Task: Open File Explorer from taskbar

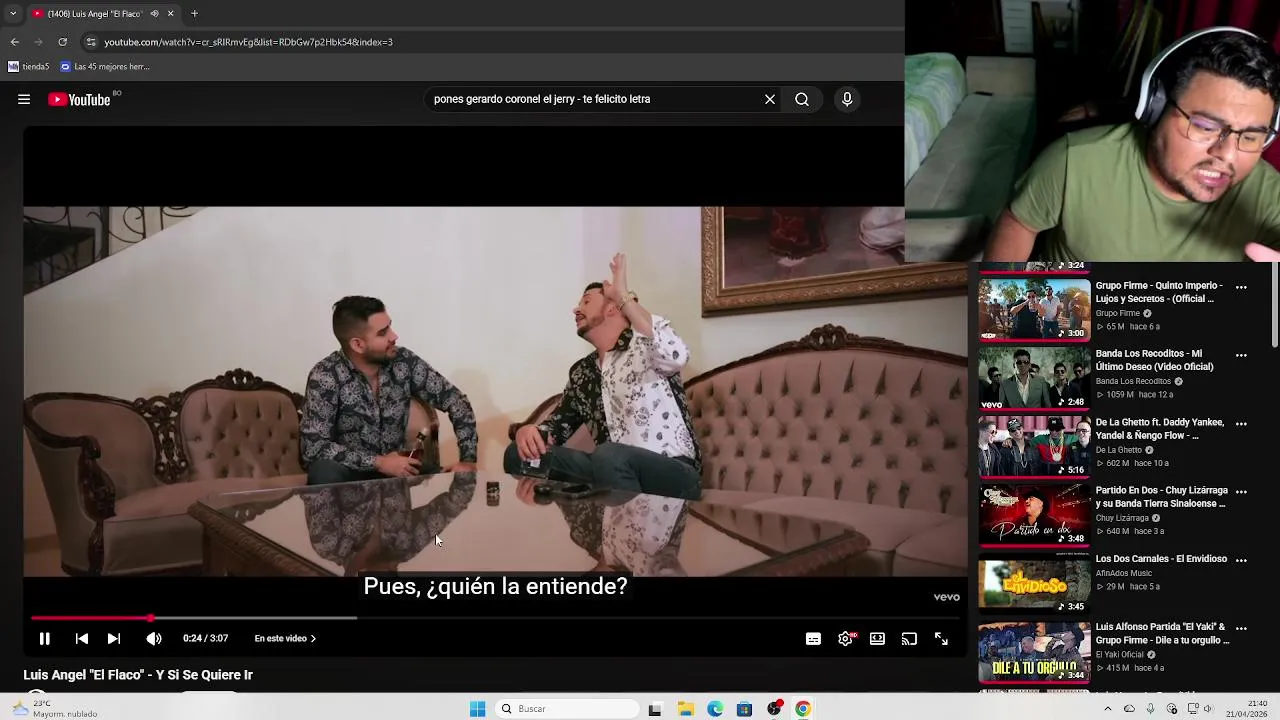Action: (x=685, y=709)
